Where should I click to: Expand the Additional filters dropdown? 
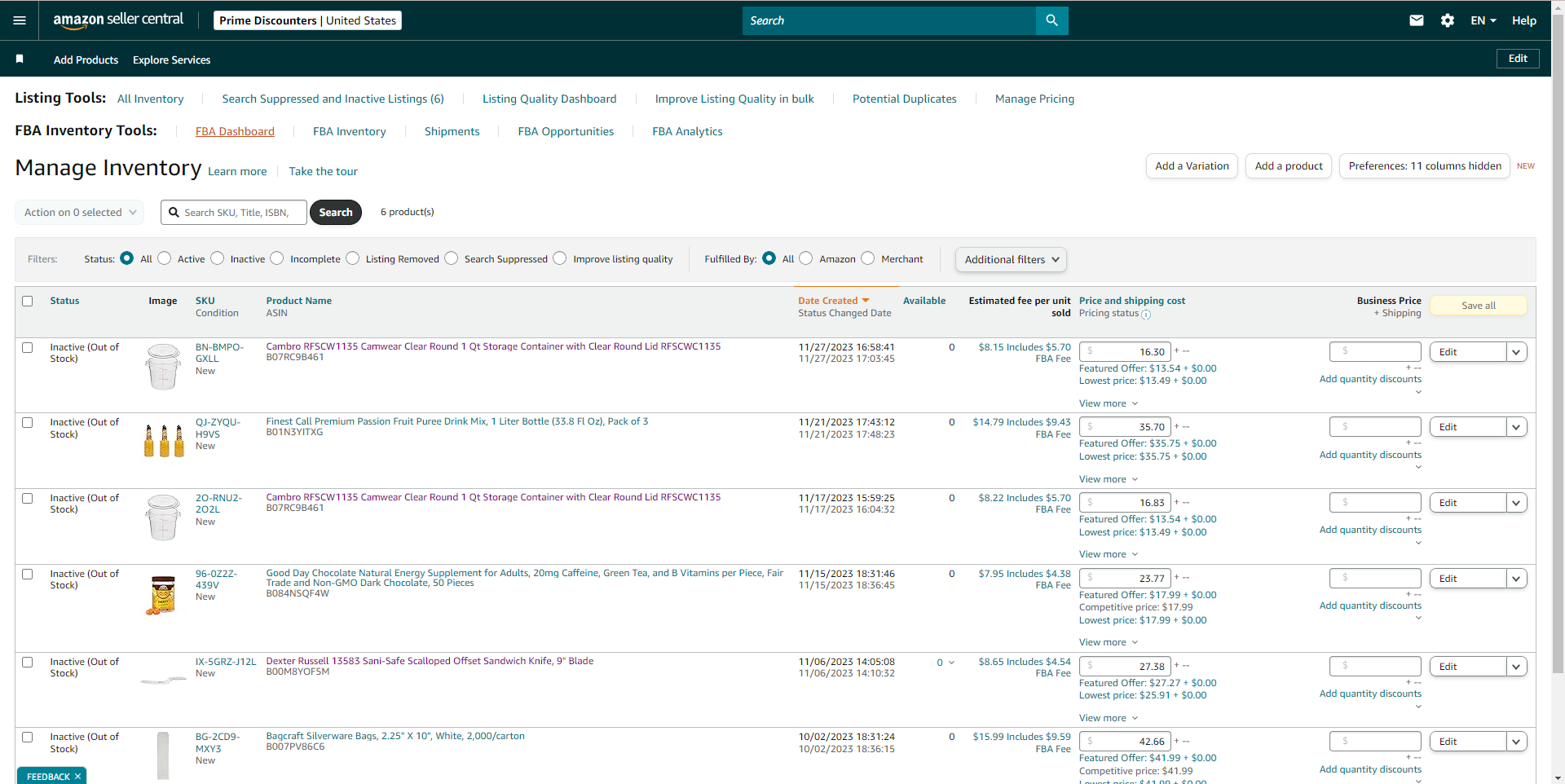point(1011,259)
